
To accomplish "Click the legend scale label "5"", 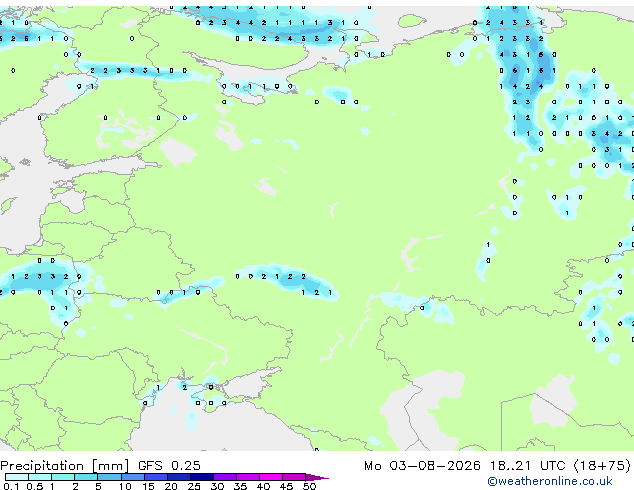I will [x=98, y=486].
